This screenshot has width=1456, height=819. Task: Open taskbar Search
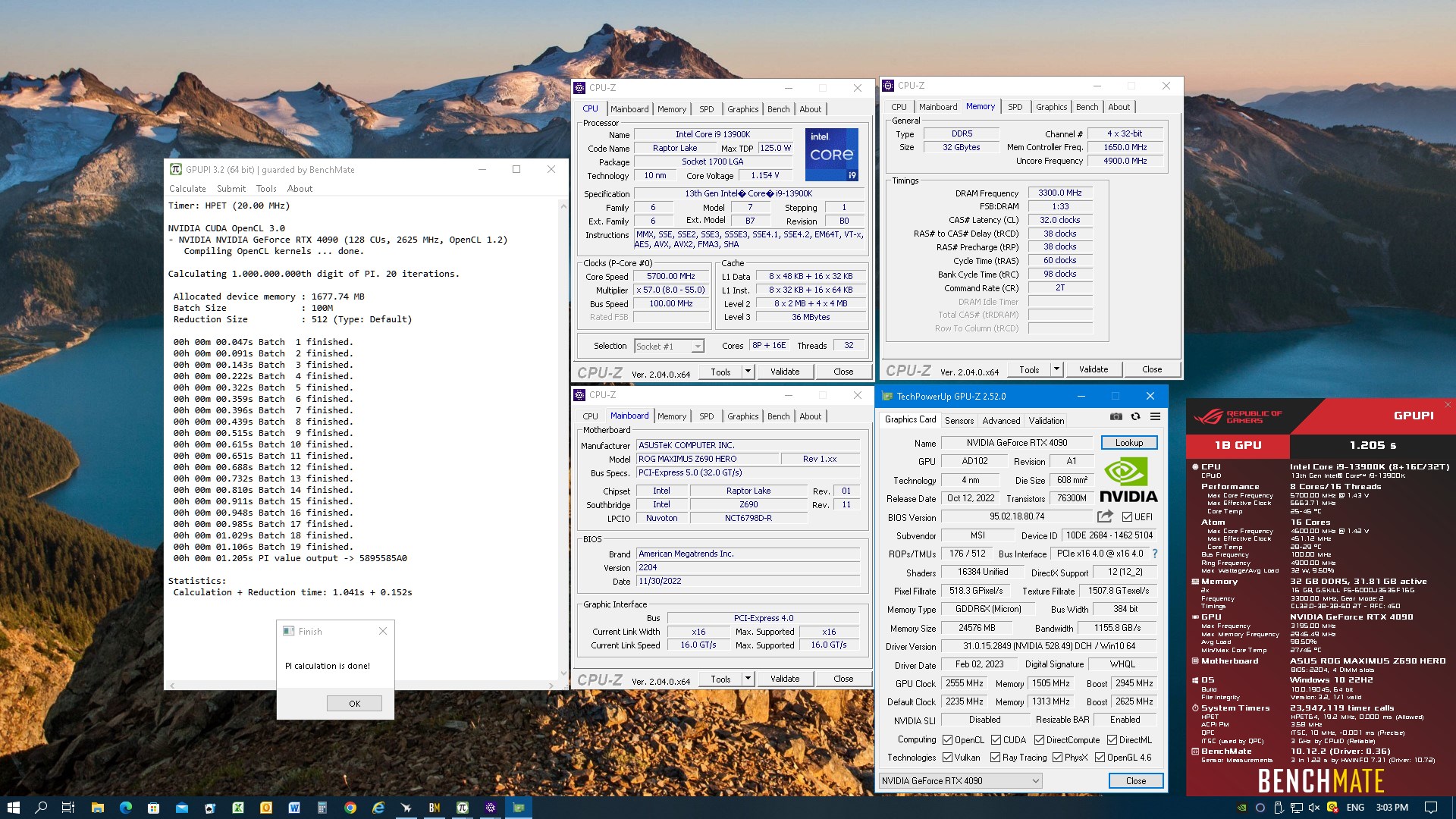(41, 808)
